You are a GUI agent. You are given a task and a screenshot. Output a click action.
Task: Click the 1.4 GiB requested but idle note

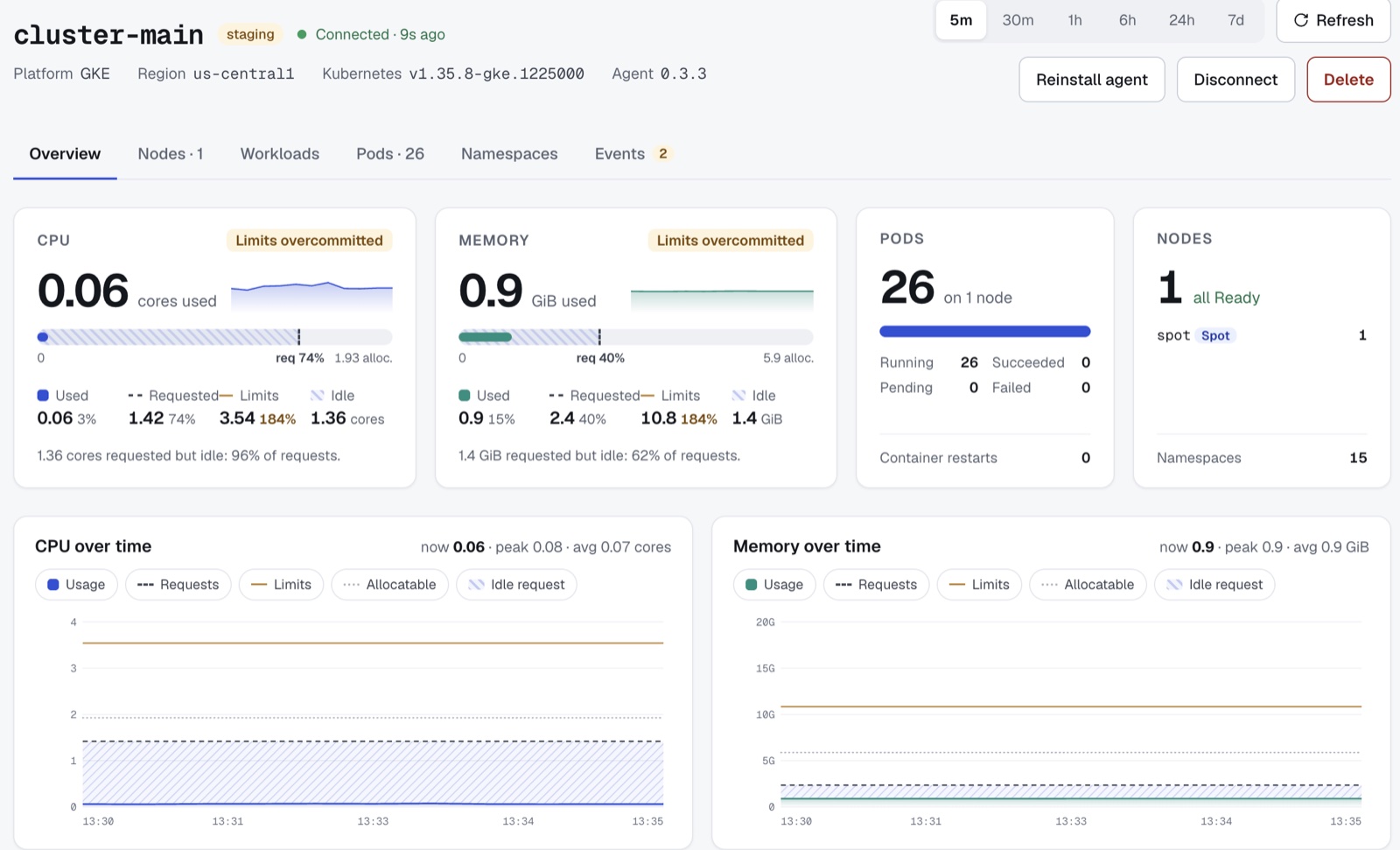click(x=599, y=456)
